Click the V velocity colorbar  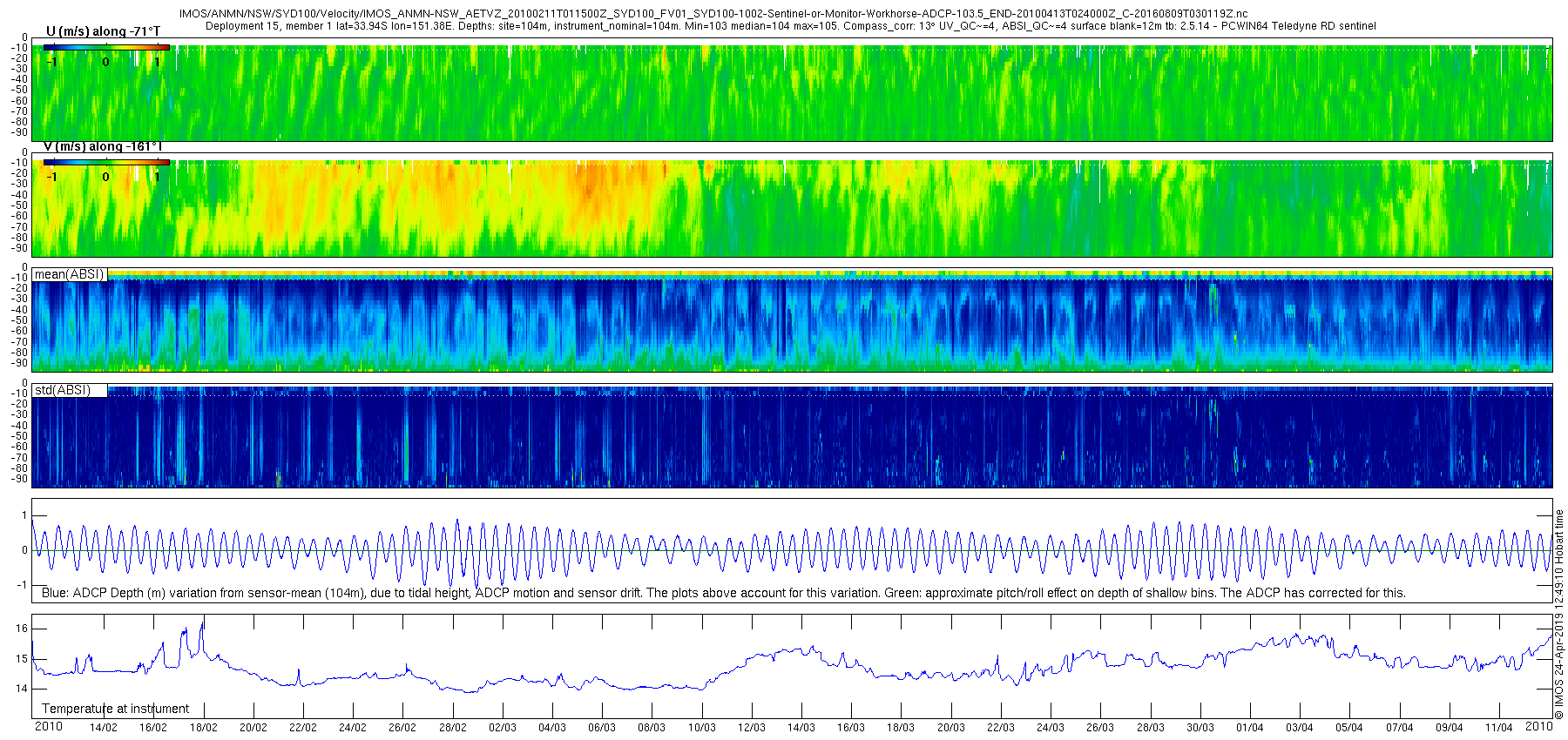click(106, 162)
